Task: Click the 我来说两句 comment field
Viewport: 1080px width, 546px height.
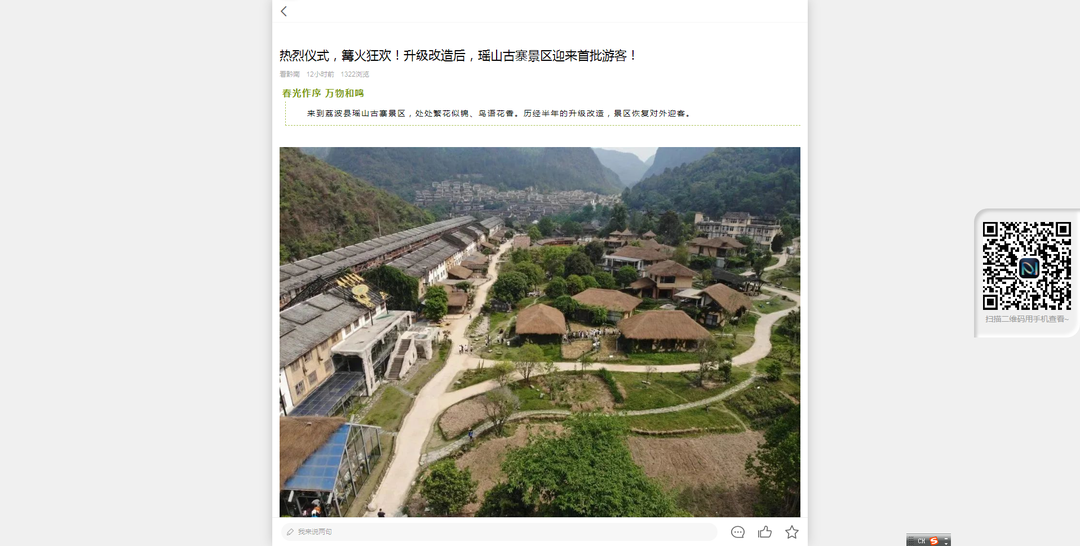Action: click(499, 532)
